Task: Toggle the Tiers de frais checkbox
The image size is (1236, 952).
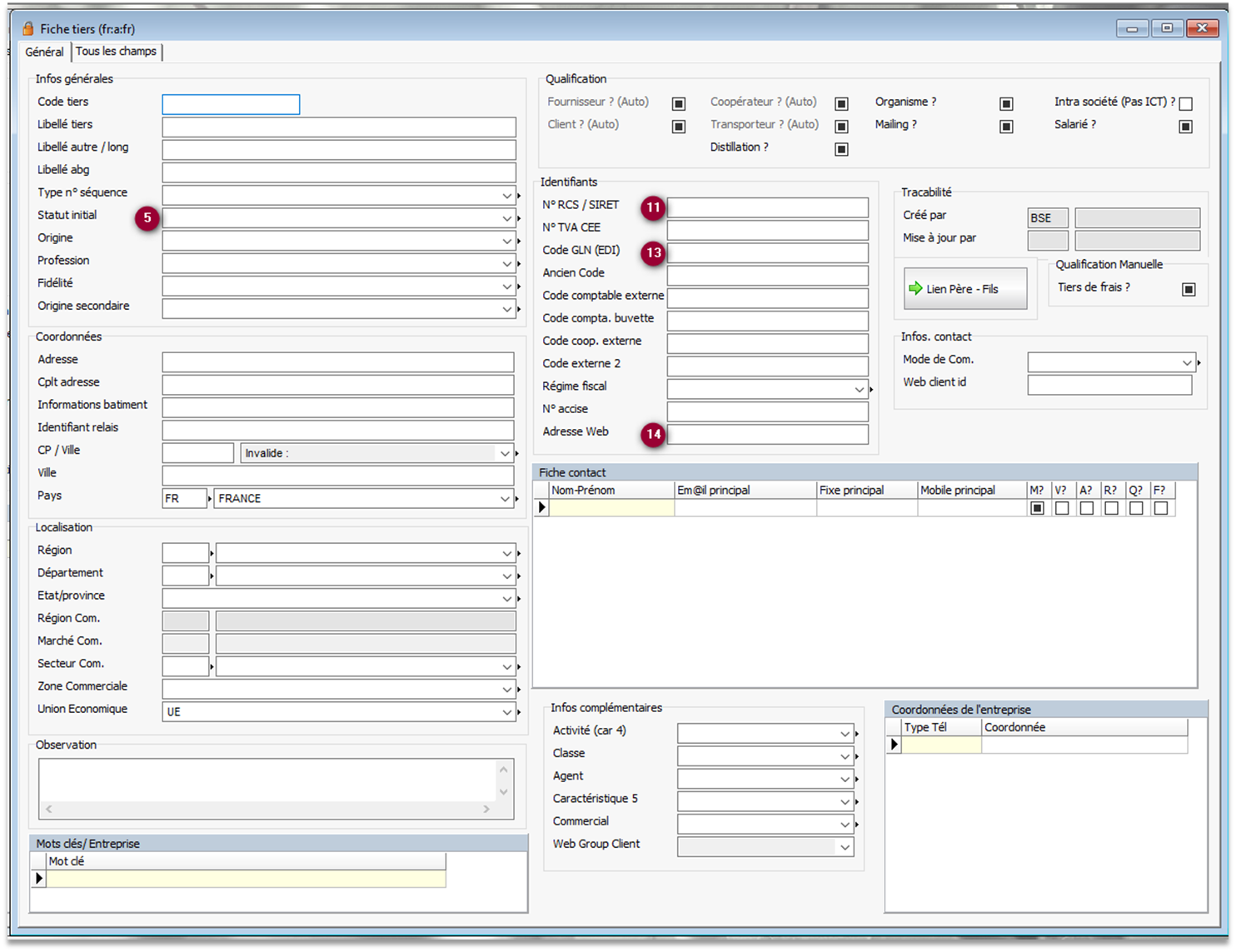Action: 1189,289
